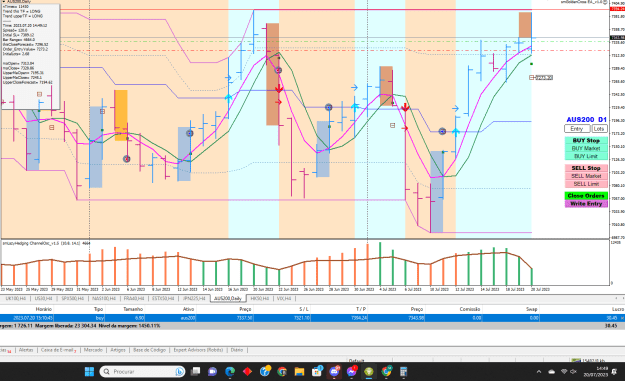Show hidden system tray icons

tap(539, 371)
